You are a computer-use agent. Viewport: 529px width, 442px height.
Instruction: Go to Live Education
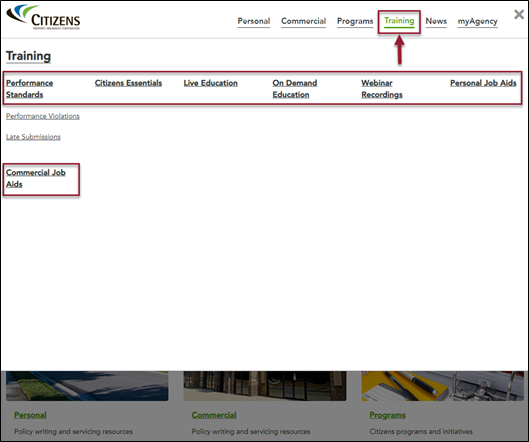click(211, 83)
